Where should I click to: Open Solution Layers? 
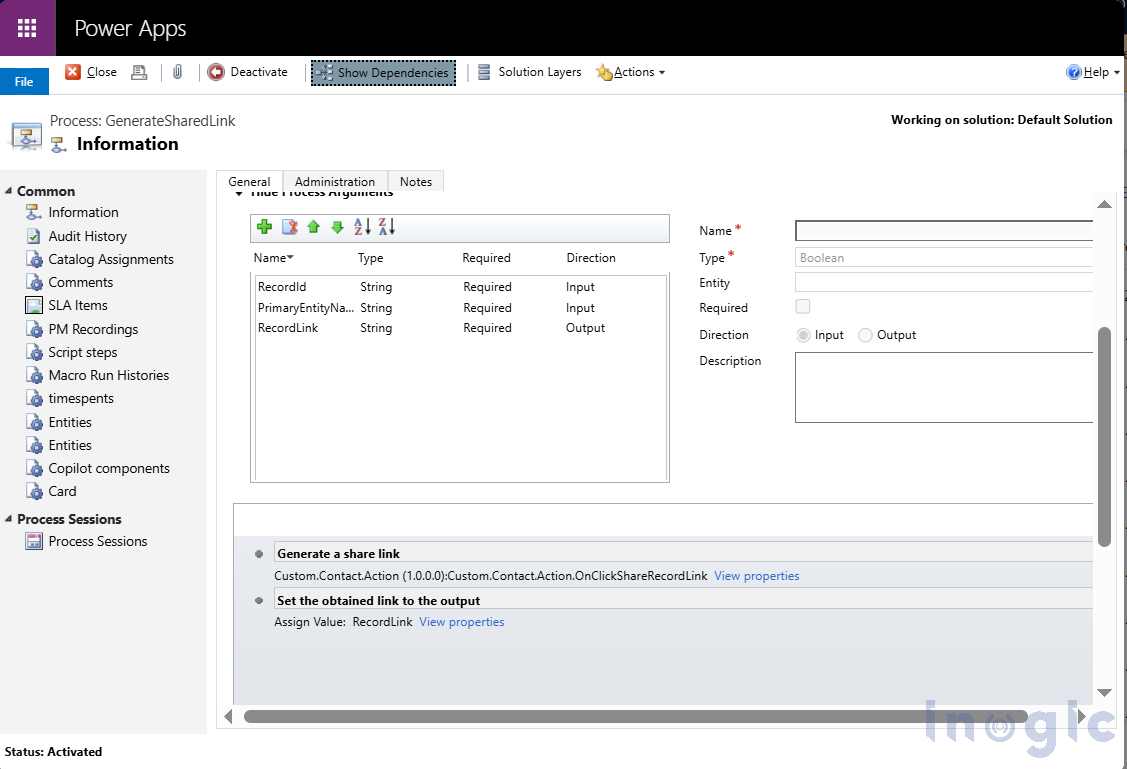pos(530,72)
